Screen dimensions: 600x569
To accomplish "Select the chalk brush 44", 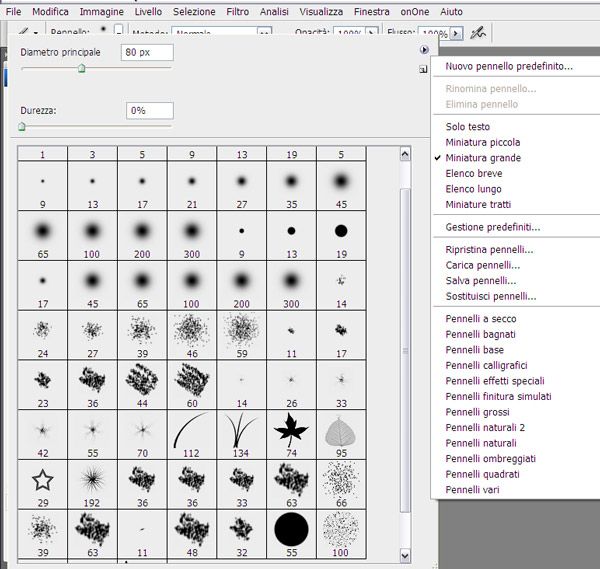I will [x=142, y=385].
